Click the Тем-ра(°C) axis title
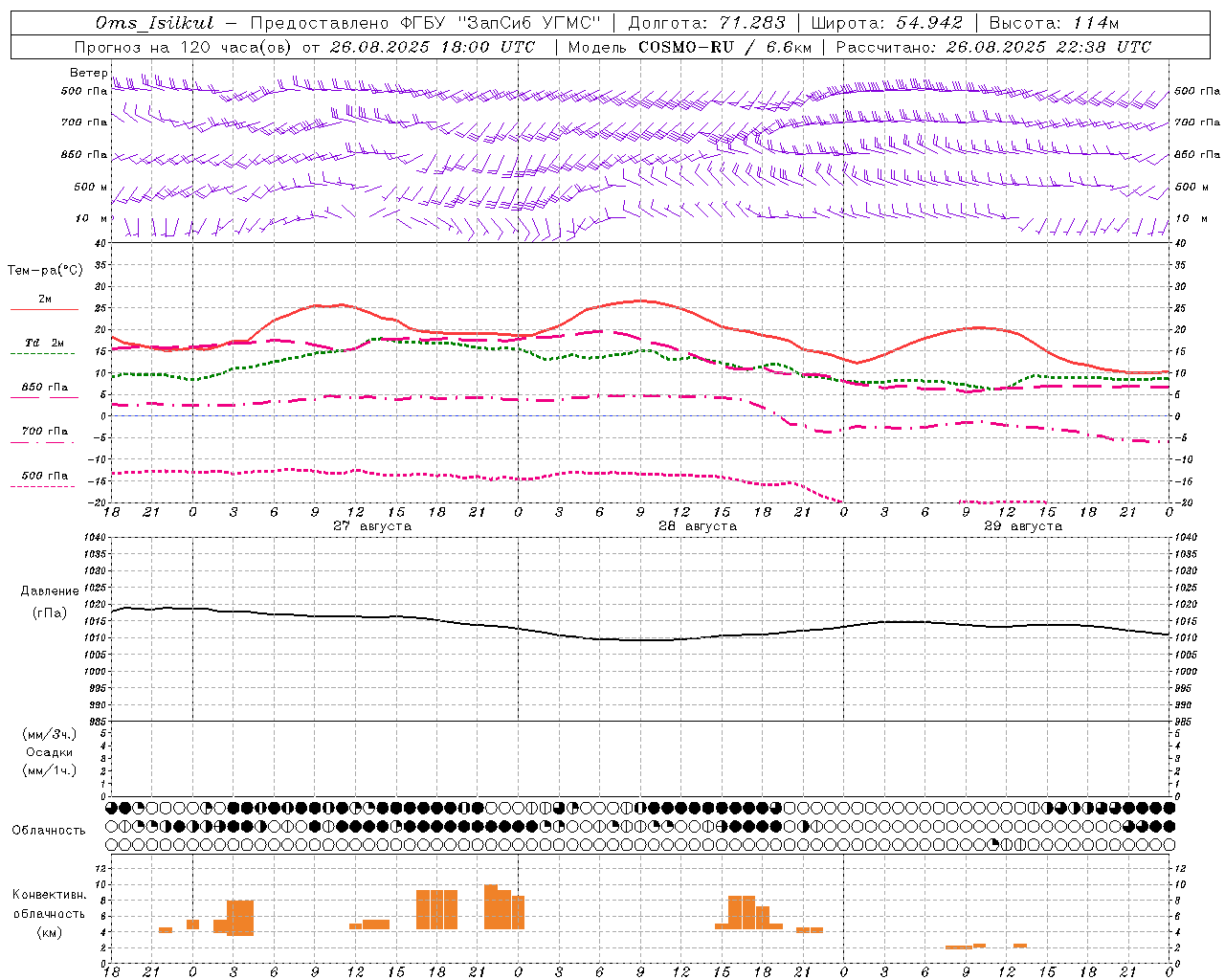This screenshot has height=980, width=1225. [45, 271]
